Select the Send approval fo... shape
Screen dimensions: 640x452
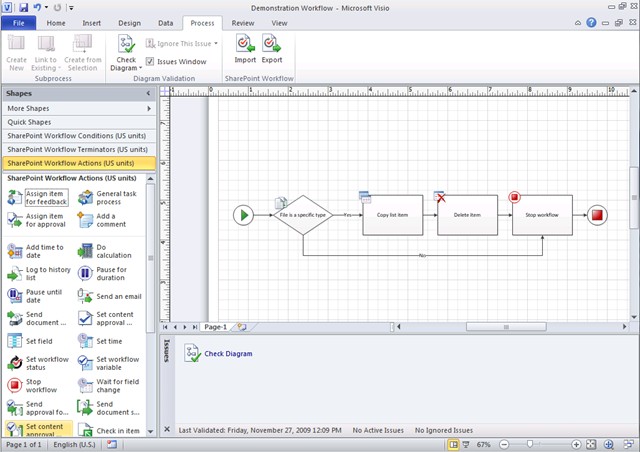(38, 408)
